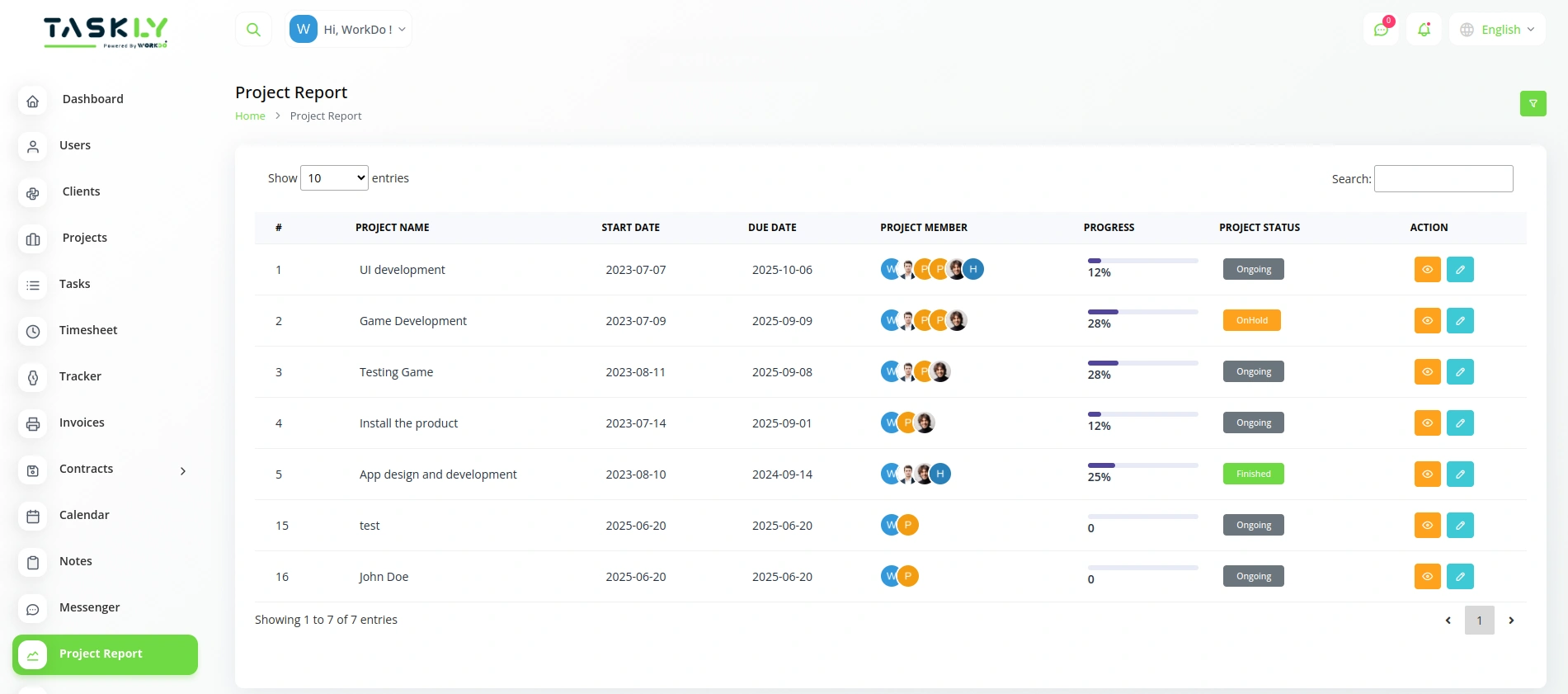Click the next page arrow
The image size is (1568, 694).
point(1511,621)
